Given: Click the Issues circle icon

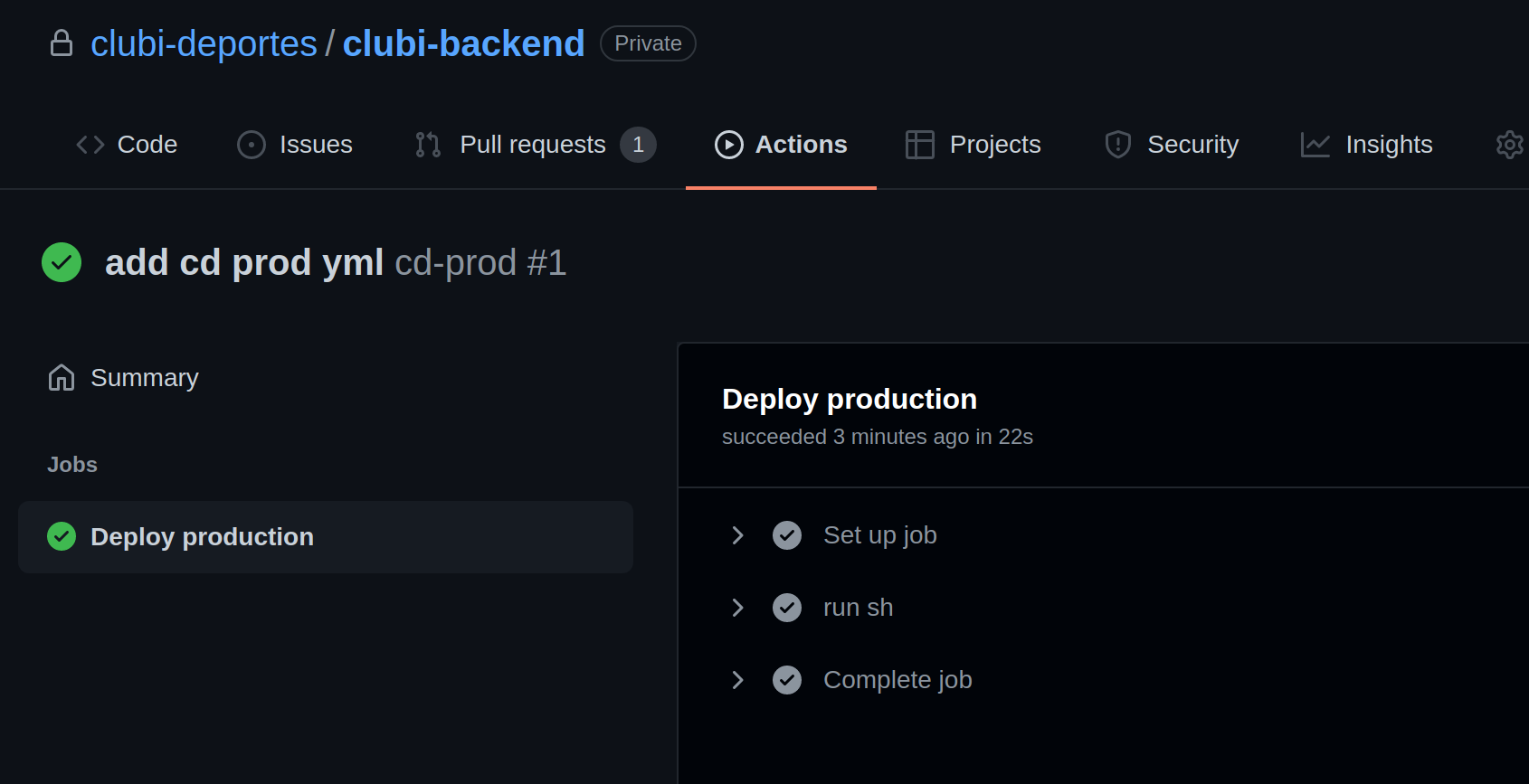Looking at the screenshot, I should coord(251,145).
